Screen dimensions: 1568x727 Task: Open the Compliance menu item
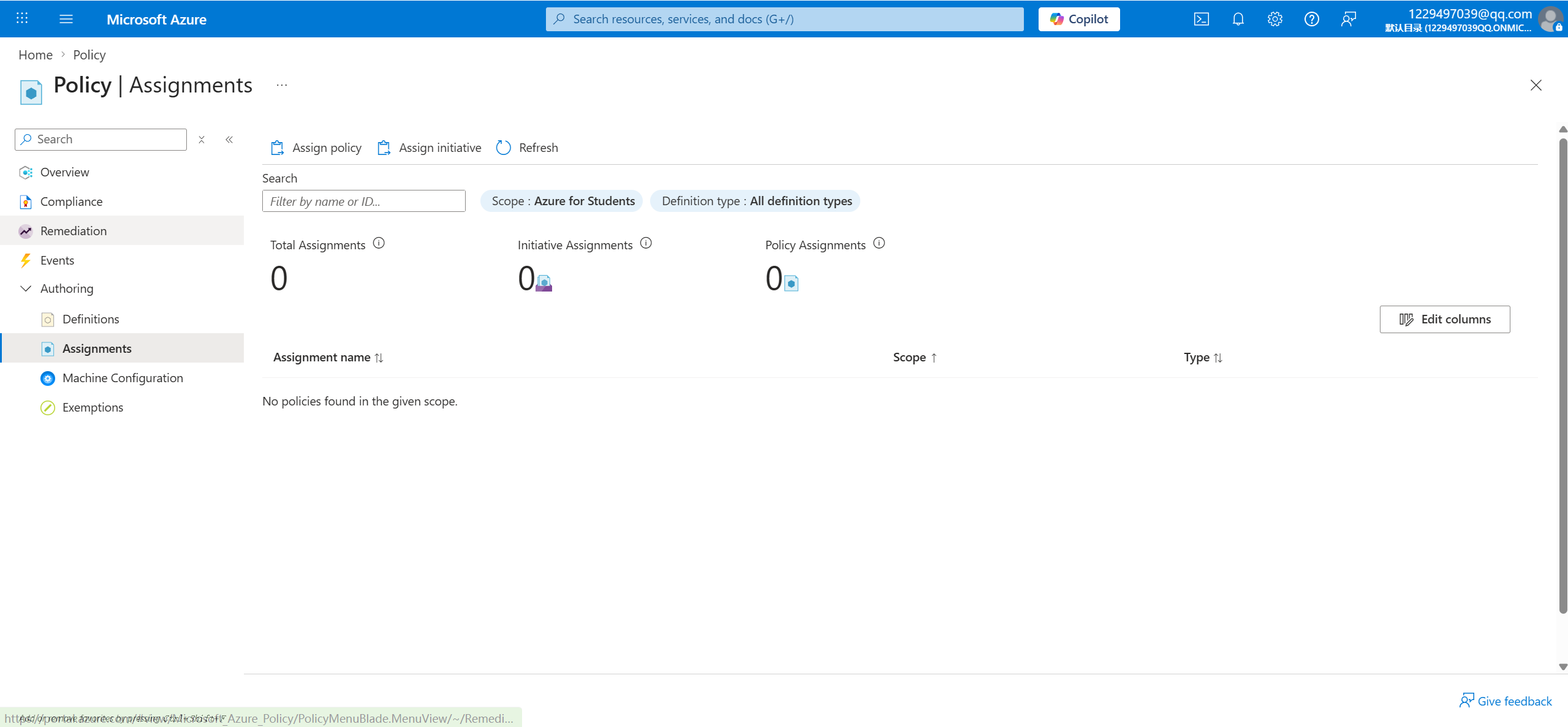click(123, 202)
